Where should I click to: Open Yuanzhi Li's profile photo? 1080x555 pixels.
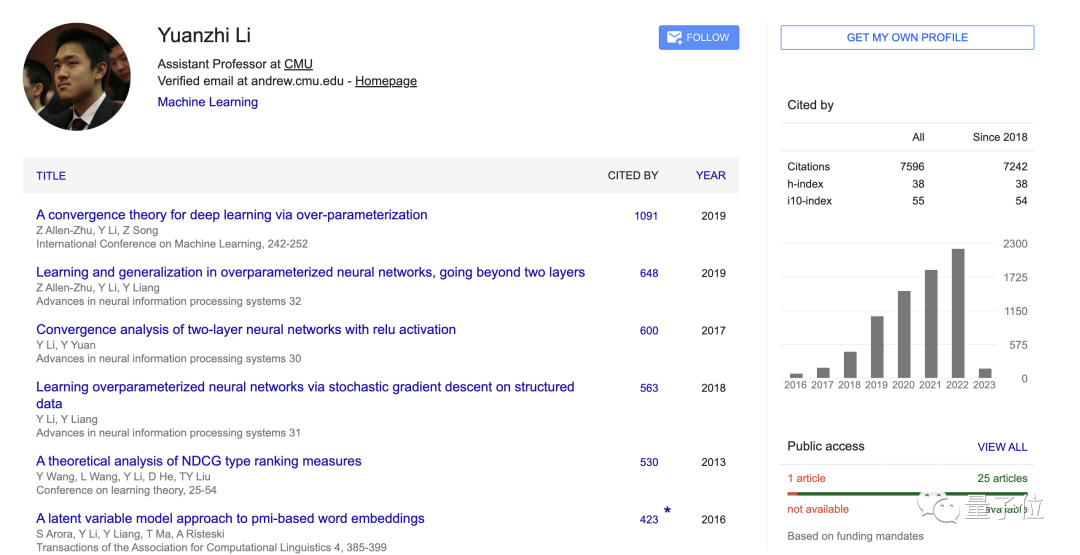77,77
